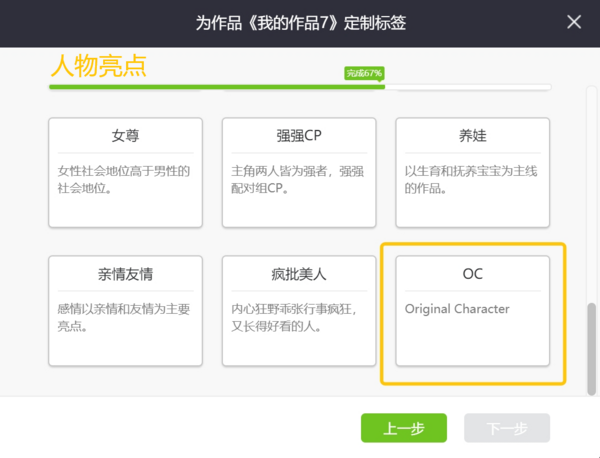Image resolution: width=600 pixels, height=458 pixels.
Task: Click the 女尊 description about 女性社会地位
Action: click(x=124, y=179)
